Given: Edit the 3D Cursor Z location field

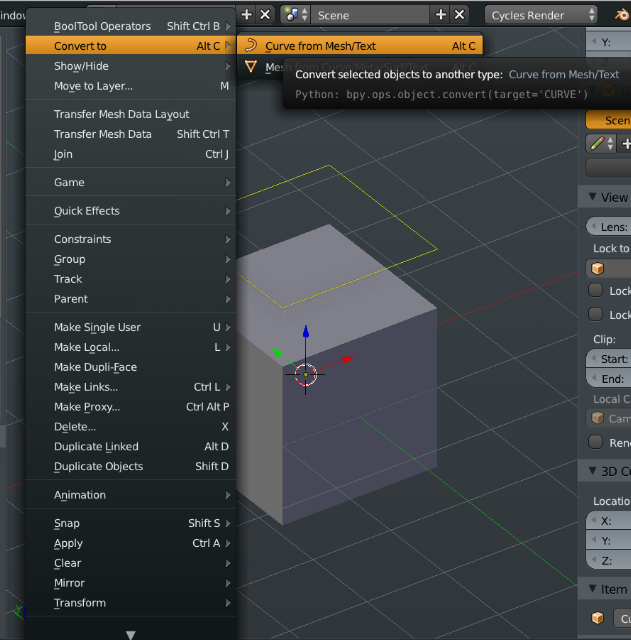Looking at the screenshot, I should click(609, 561).
